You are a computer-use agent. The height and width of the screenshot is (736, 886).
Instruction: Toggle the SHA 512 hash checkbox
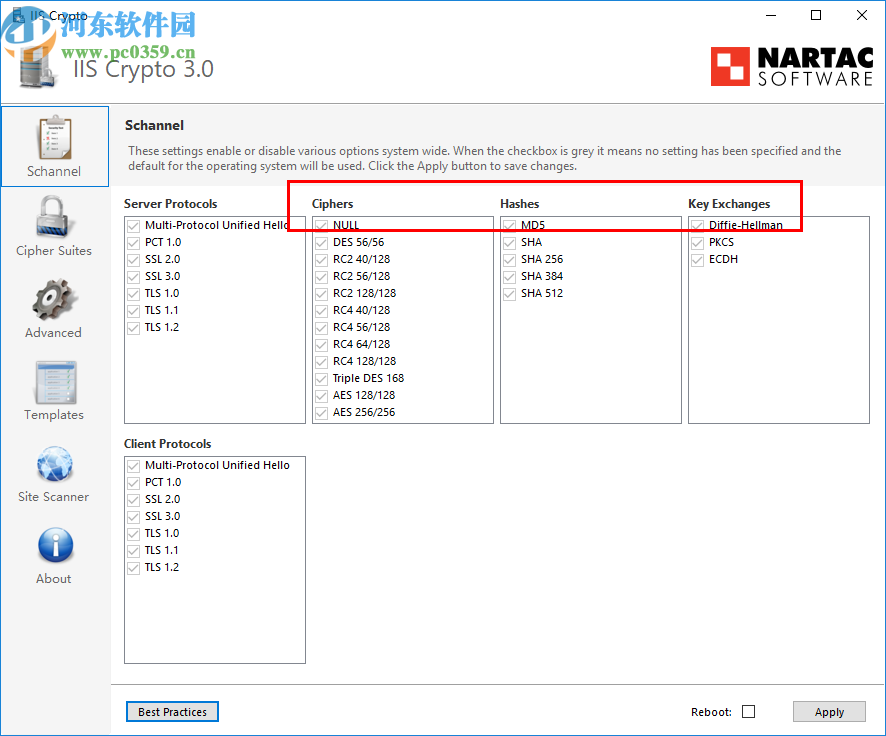tap(510, 294)
